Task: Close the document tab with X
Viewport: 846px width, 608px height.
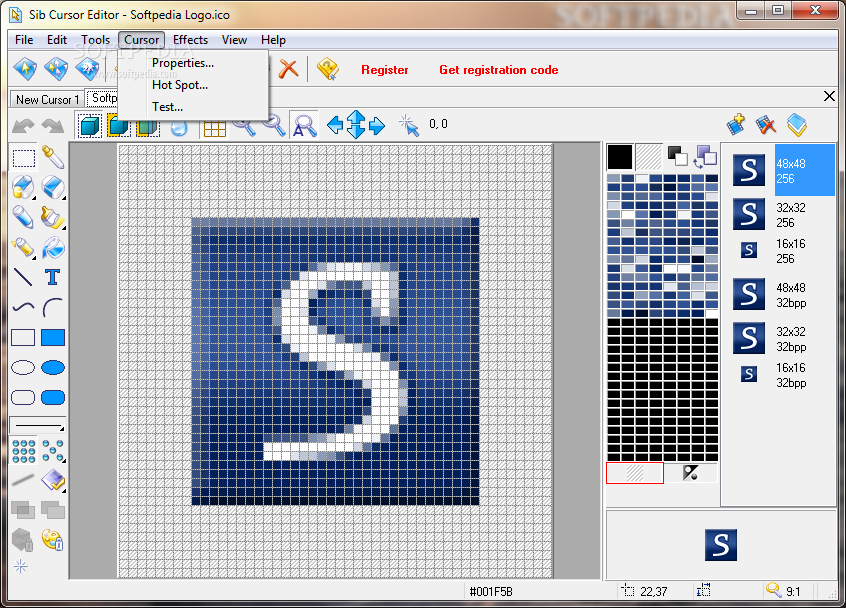Action: (x=829, y=97)
